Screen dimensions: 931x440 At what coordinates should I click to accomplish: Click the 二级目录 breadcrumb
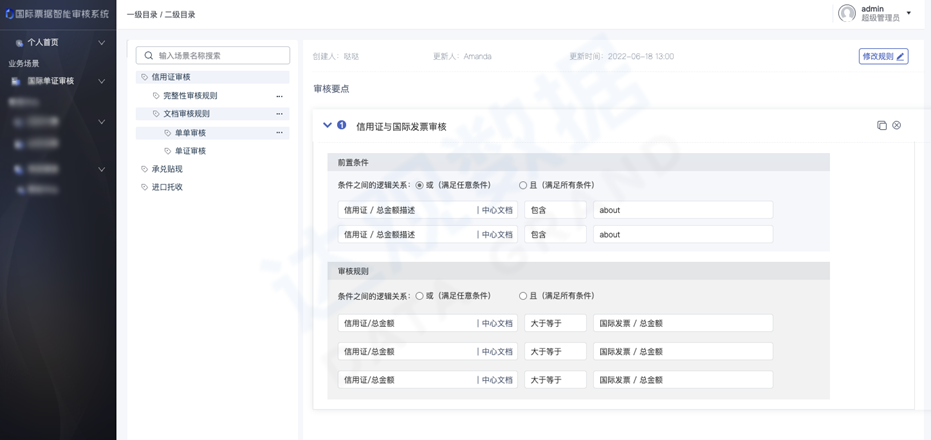click(180, 15)
